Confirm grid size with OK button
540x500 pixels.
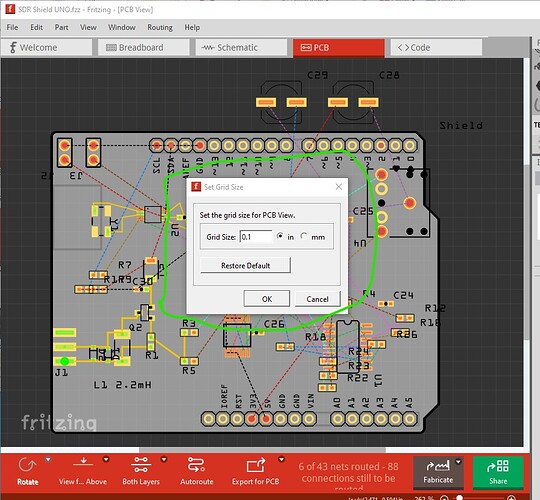(267, 299)
